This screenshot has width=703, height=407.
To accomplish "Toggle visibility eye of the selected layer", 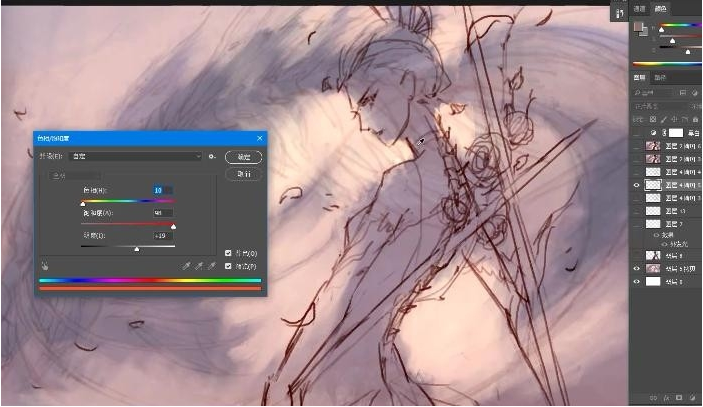I will tap(637, 185).
